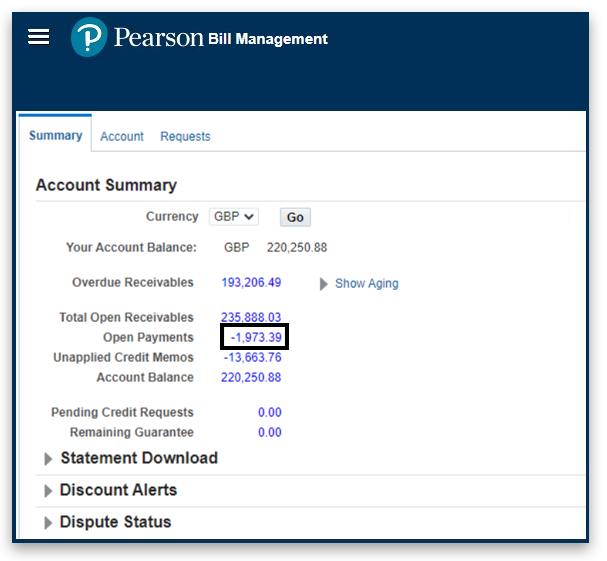
Task: Click the Account Summary heading
Action: coord(106,185)
